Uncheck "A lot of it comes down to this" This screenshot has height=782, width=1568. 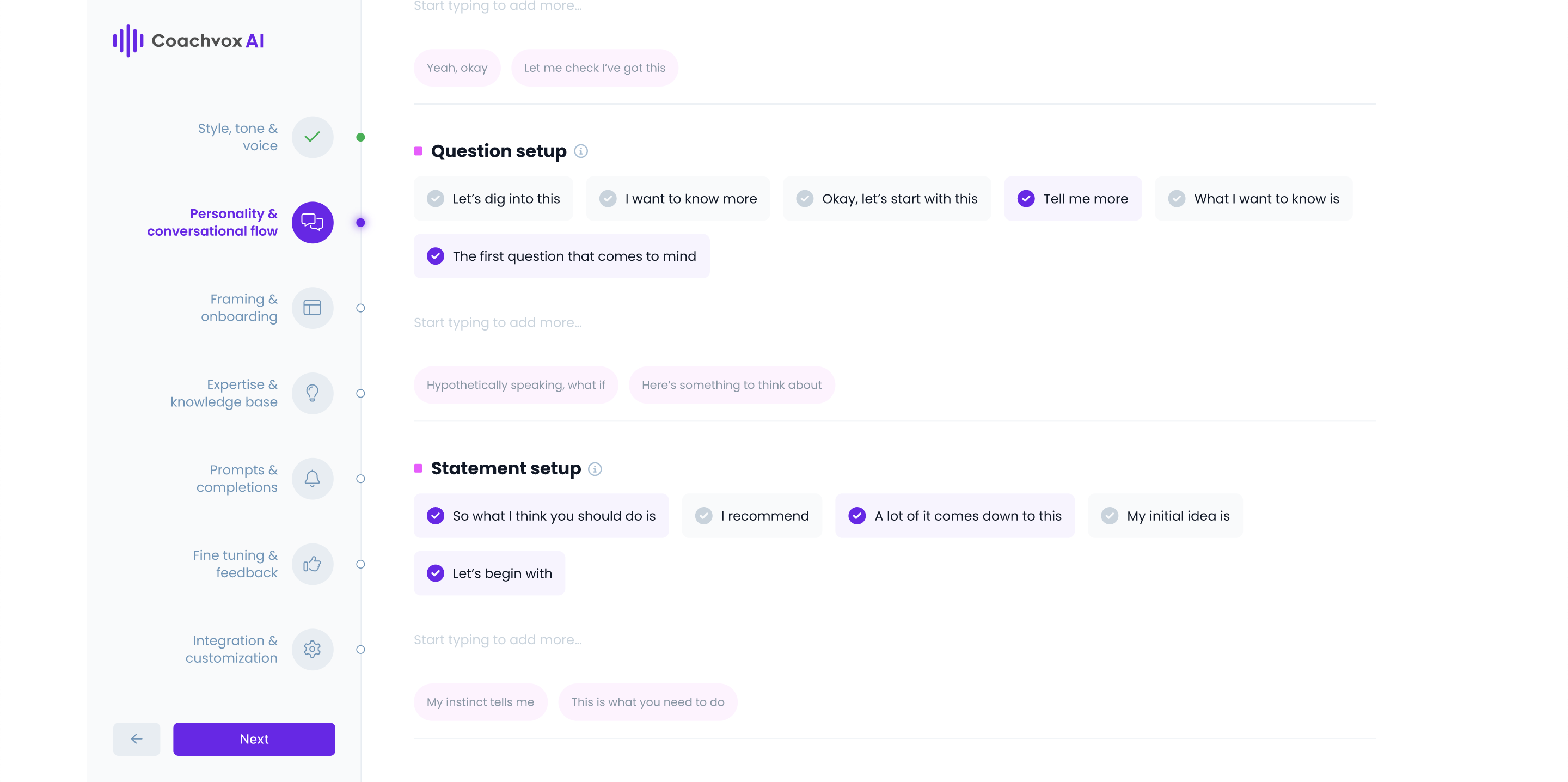point(954,516)
